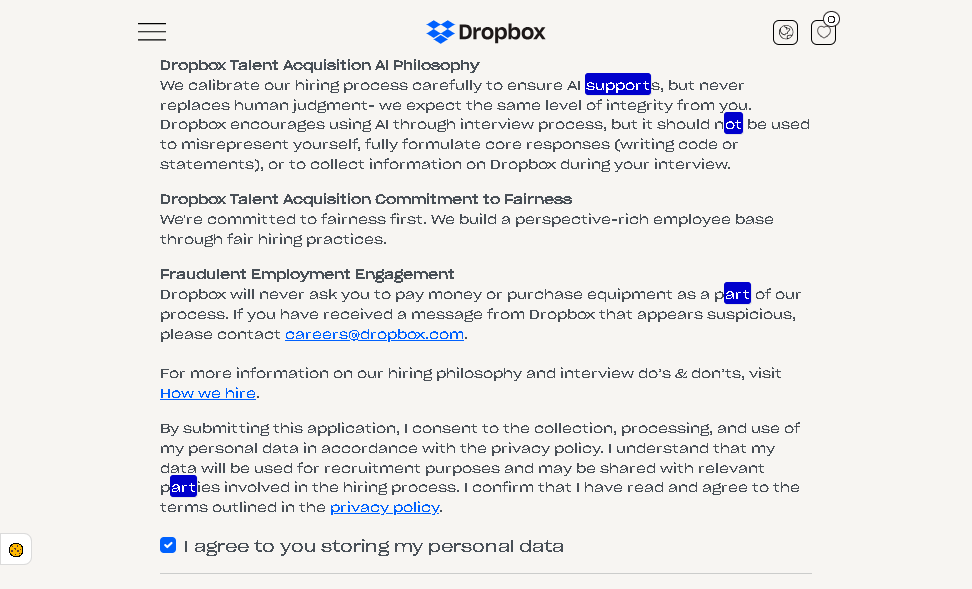Open the globe language selector
This screenshot has height=589, width=972.
pyautogui.click(x=785, y=33)
